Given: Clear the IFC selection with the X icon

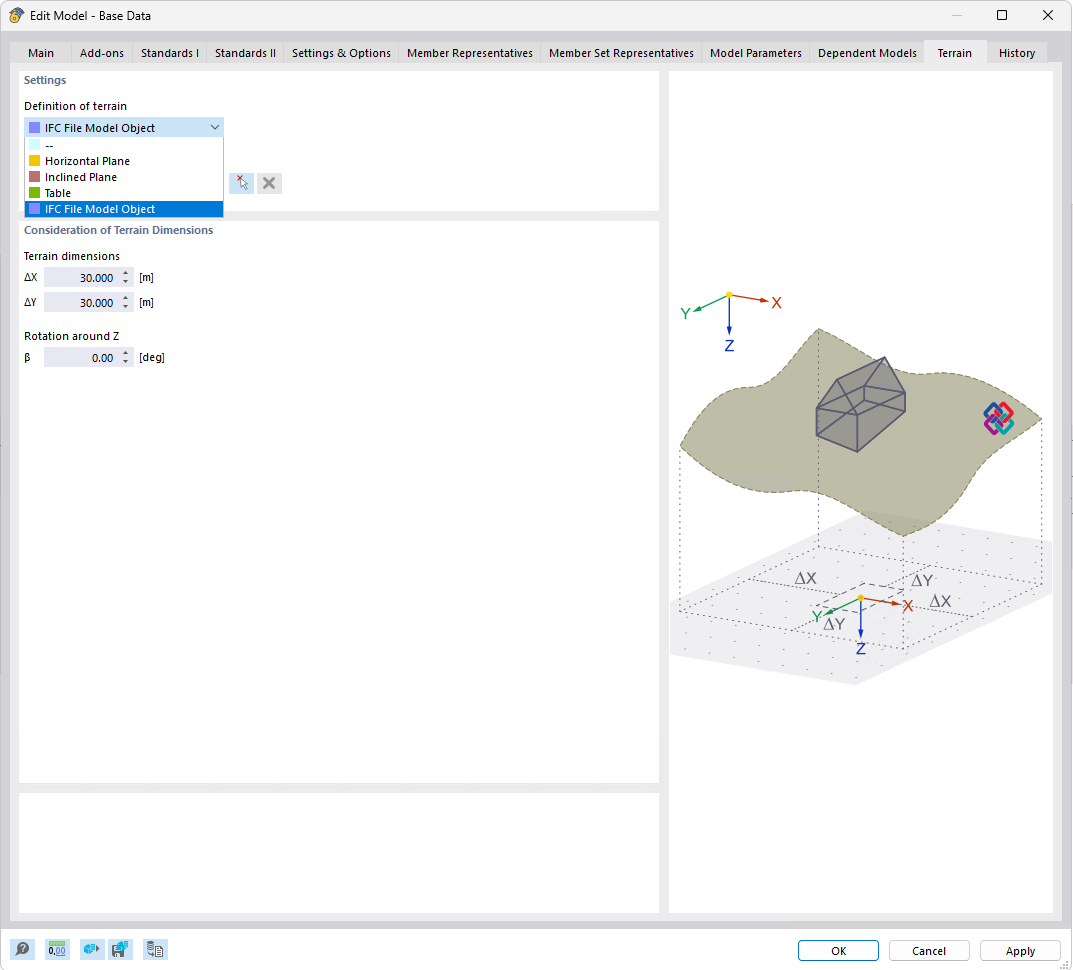Looking at the screenshot, I should pos(269,183).
